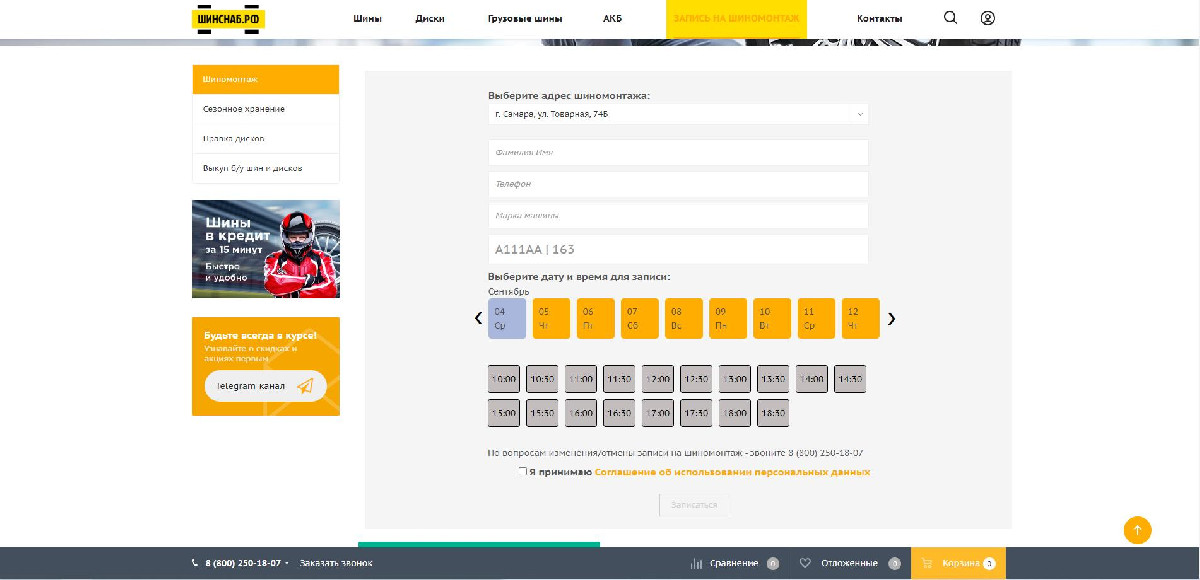The width and height of the screenshot is (1200, 580).
Task: Click the Telegram paper plane icon
Action: tap(305, 386)
